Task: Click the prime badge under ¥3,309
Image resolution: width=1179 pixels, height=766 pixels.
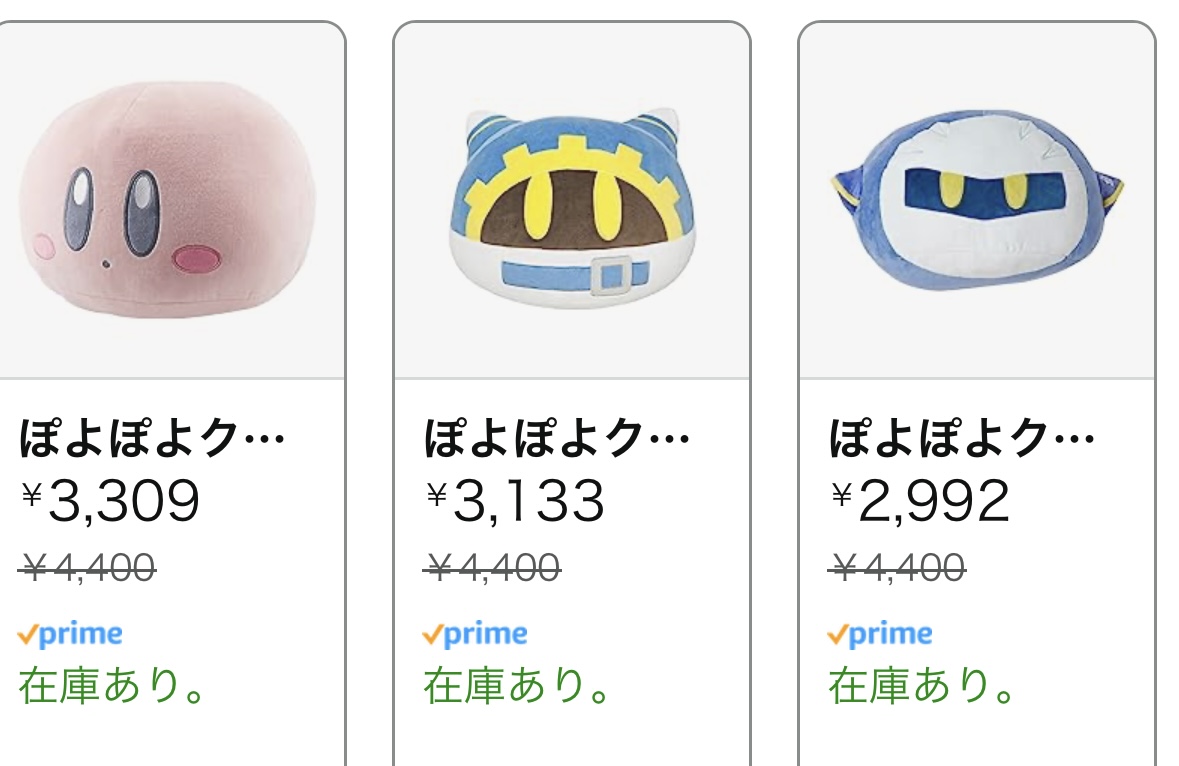Action: click(71, 634)
